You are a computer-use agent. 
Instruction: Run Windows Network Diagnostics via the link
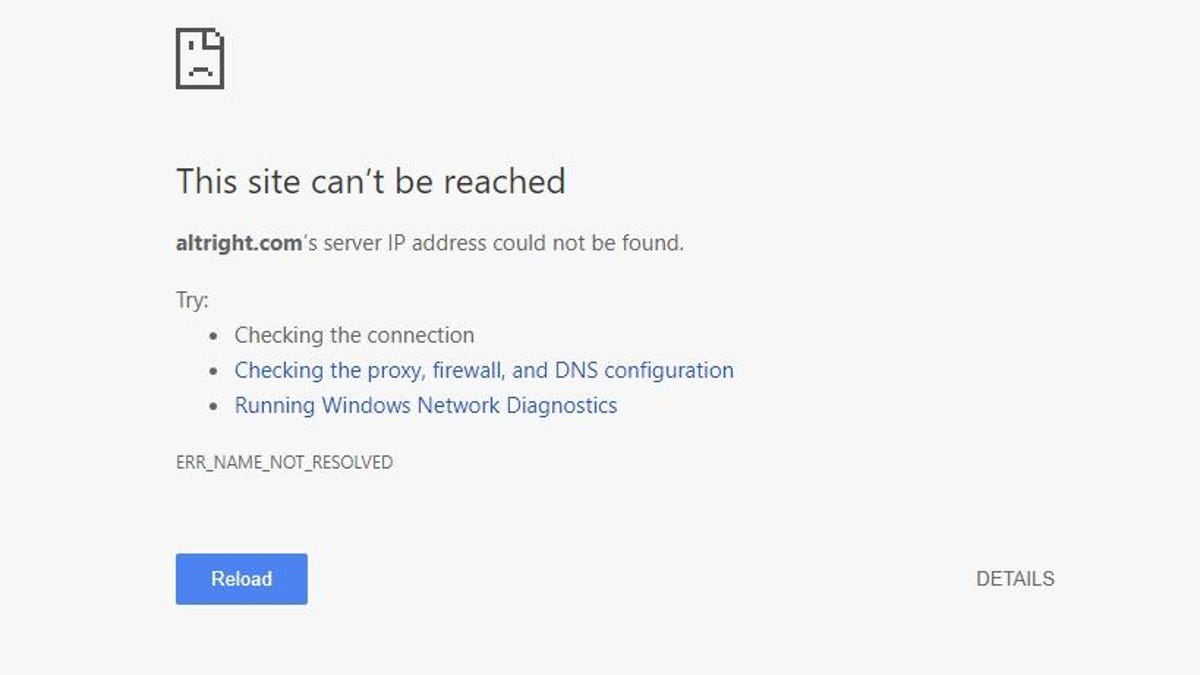[x=425, y=406]
